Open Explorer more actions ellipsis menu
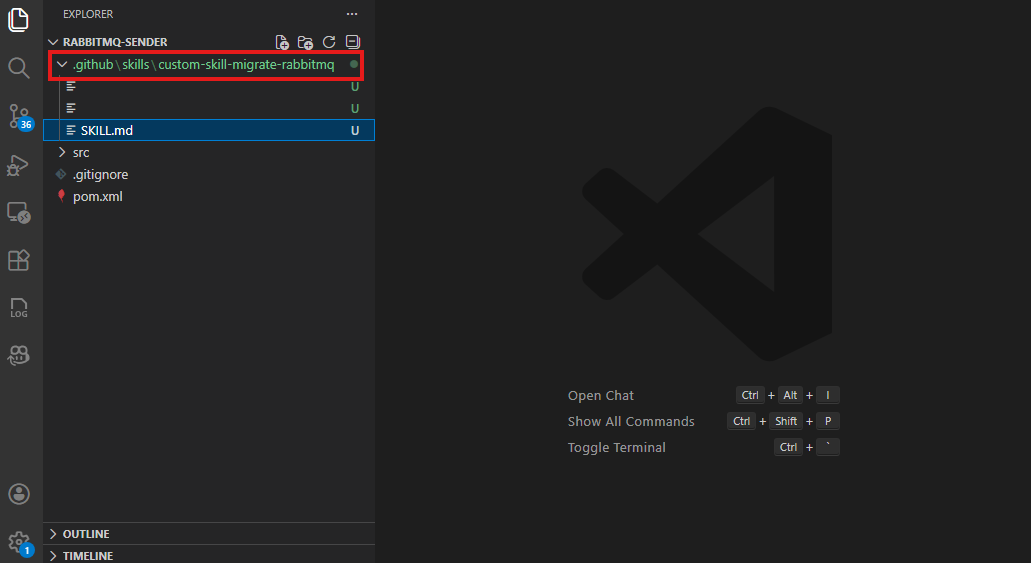Viewport: 1031px width, 563px height. 351,14
